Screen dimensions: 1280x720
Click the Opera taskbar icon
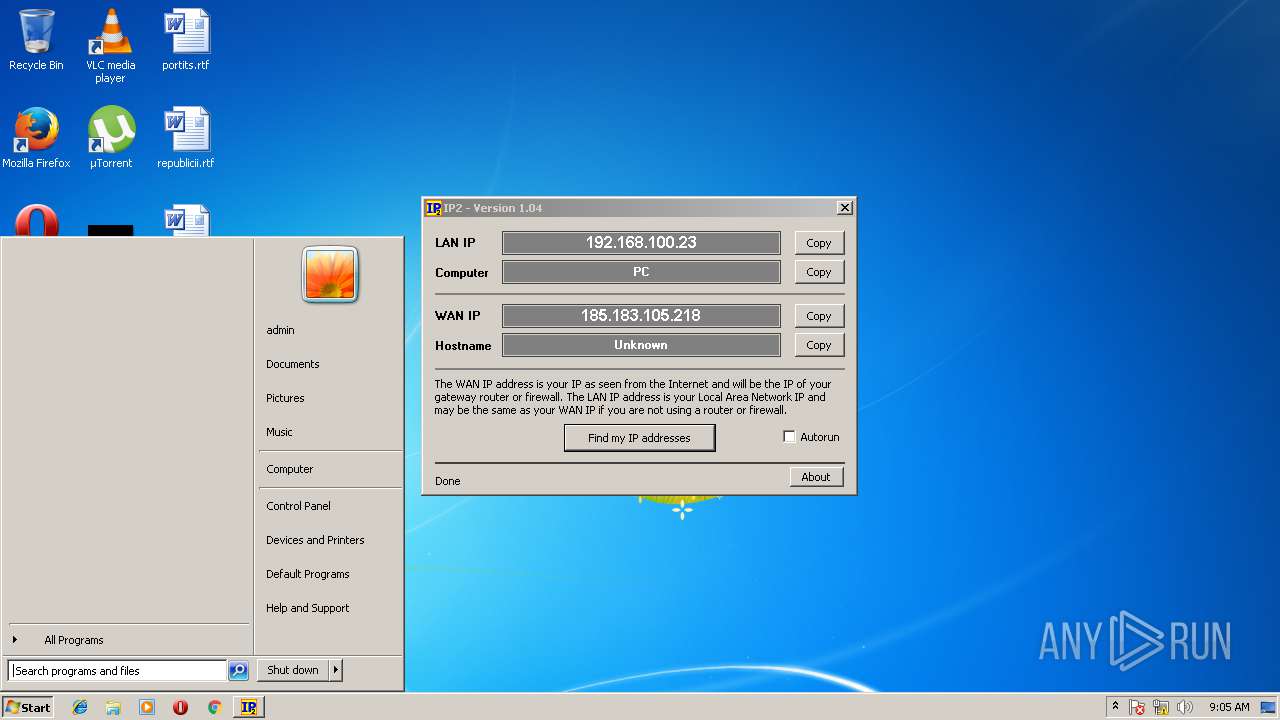[x=180, y=707]
